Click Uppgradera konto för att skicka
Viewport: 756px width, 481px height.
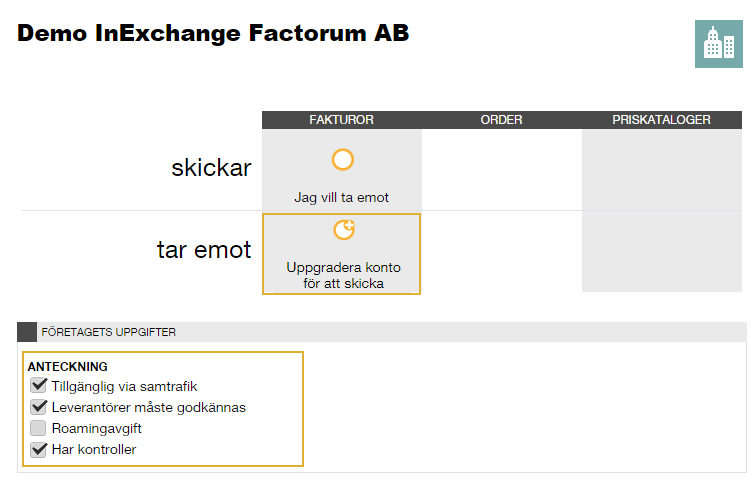343,275
